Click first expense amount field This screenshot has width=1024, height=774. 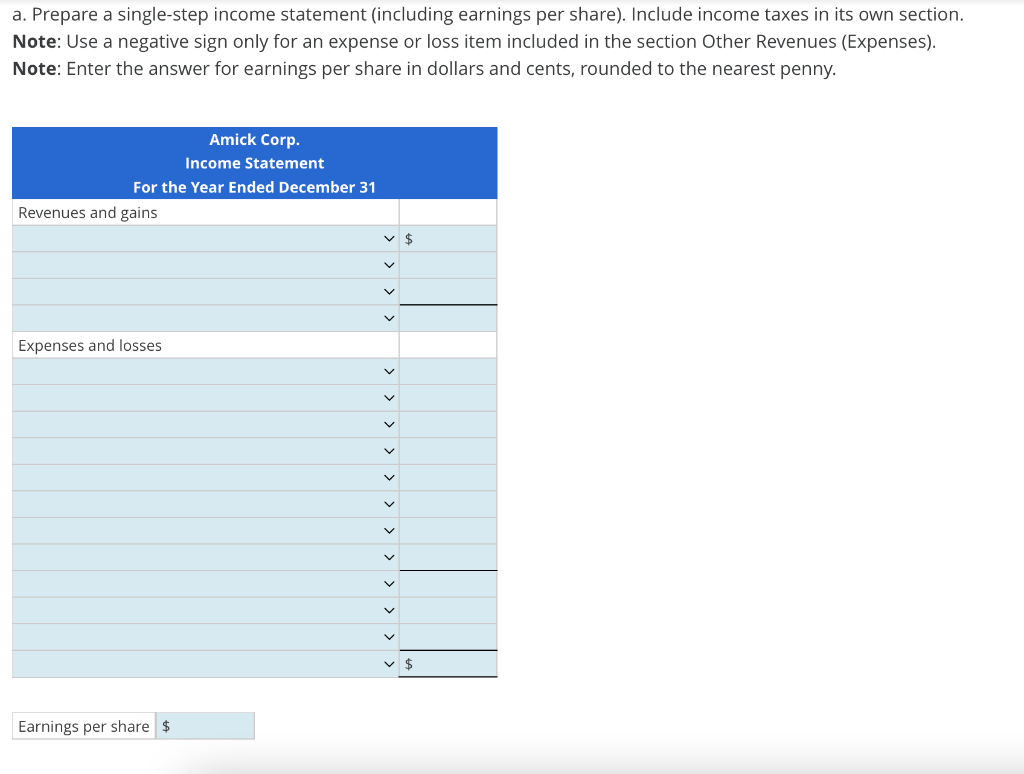[x=448, y=371]
